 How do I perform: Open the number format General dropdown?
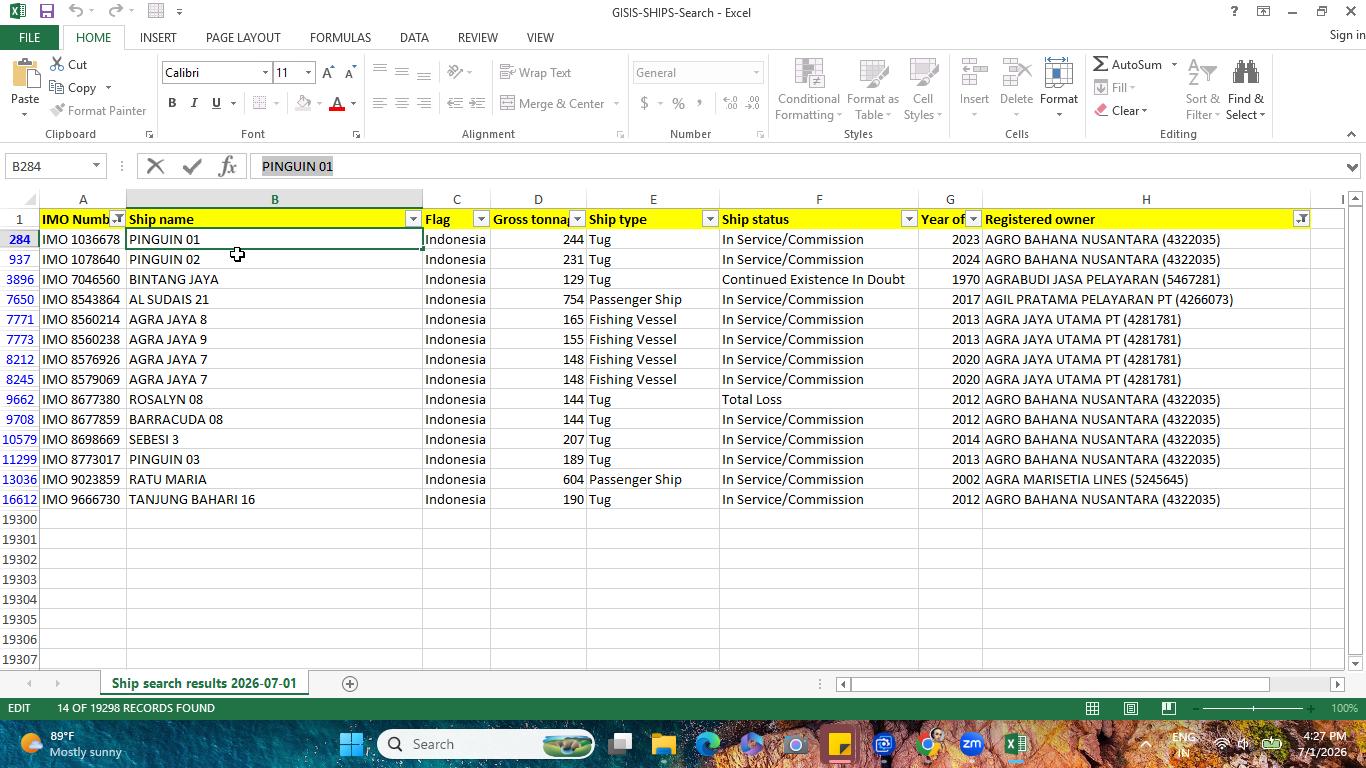coord(756,73)
